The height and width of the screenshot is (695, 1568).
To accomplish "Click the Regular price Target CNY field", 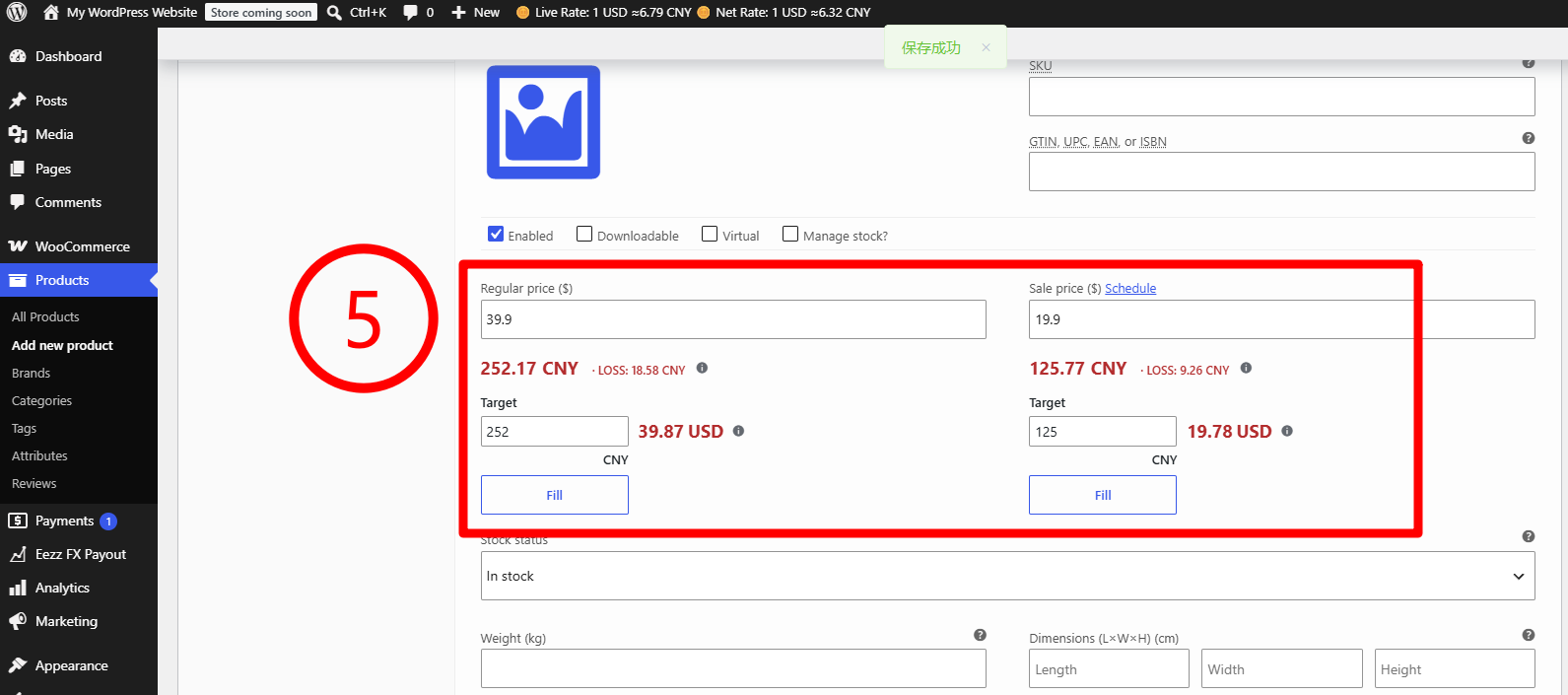I will (555, 432).
